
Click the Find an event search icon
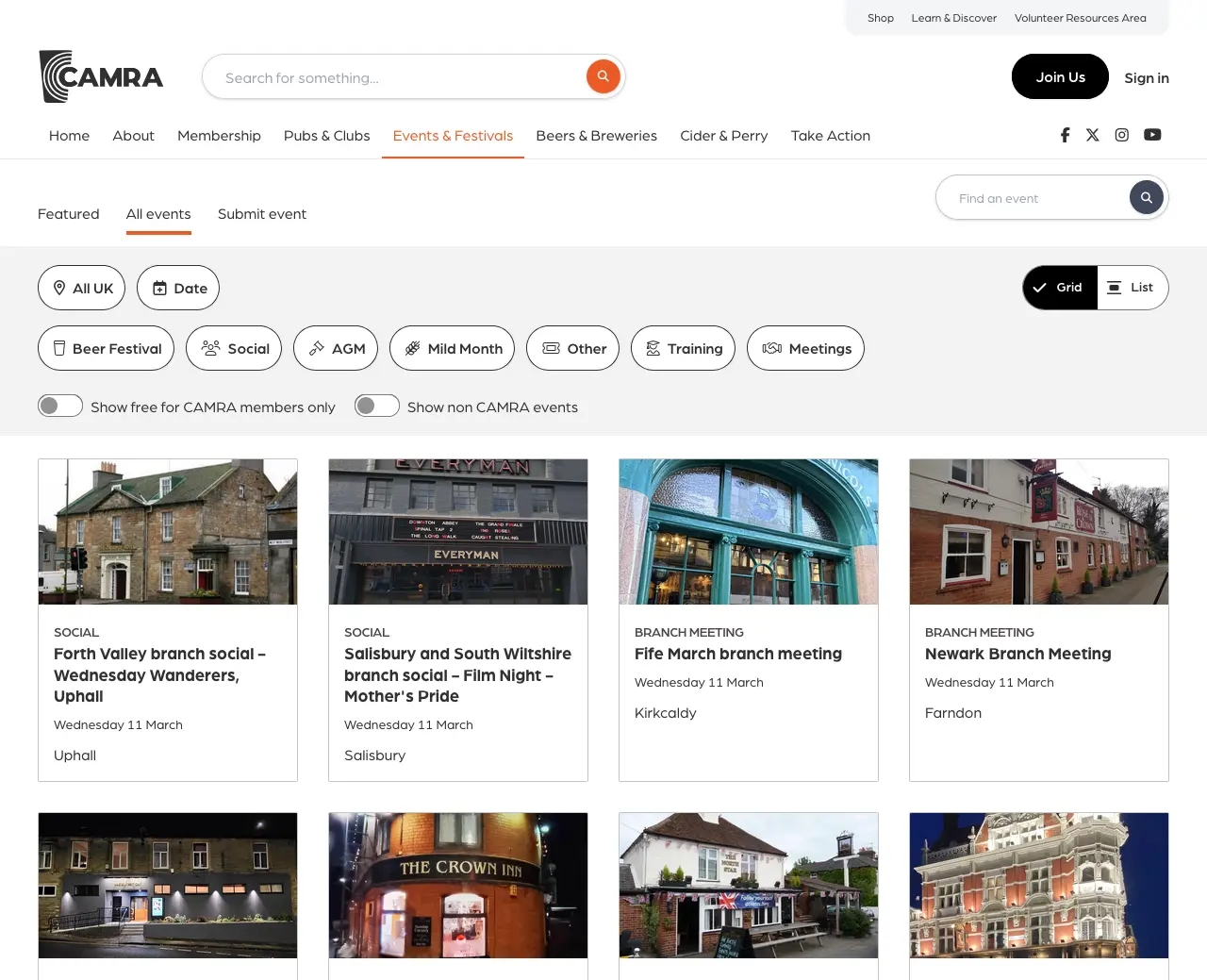pos(1146,198)
